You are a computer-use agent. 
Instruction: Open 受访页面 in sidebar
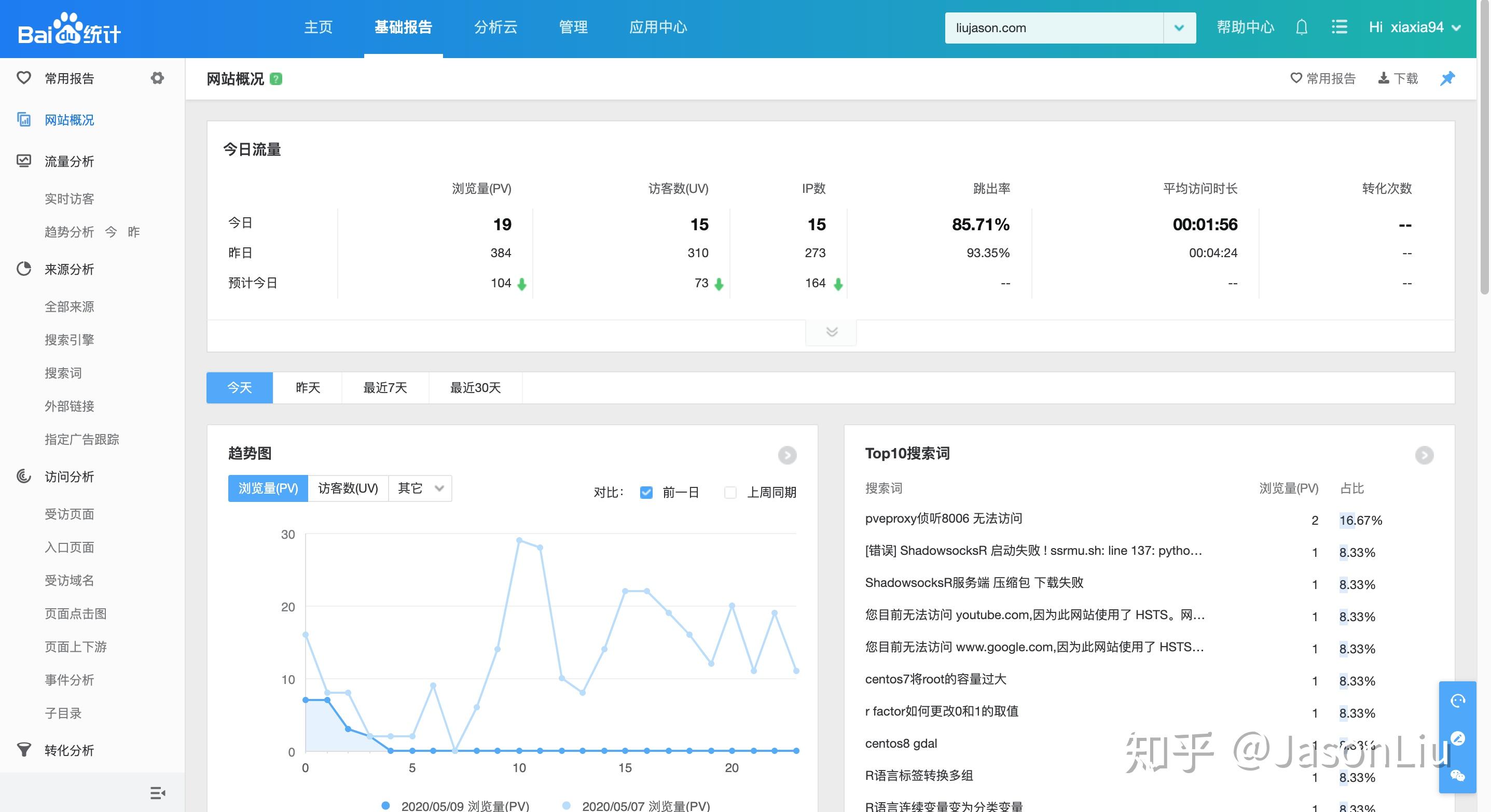coord(70,514)
